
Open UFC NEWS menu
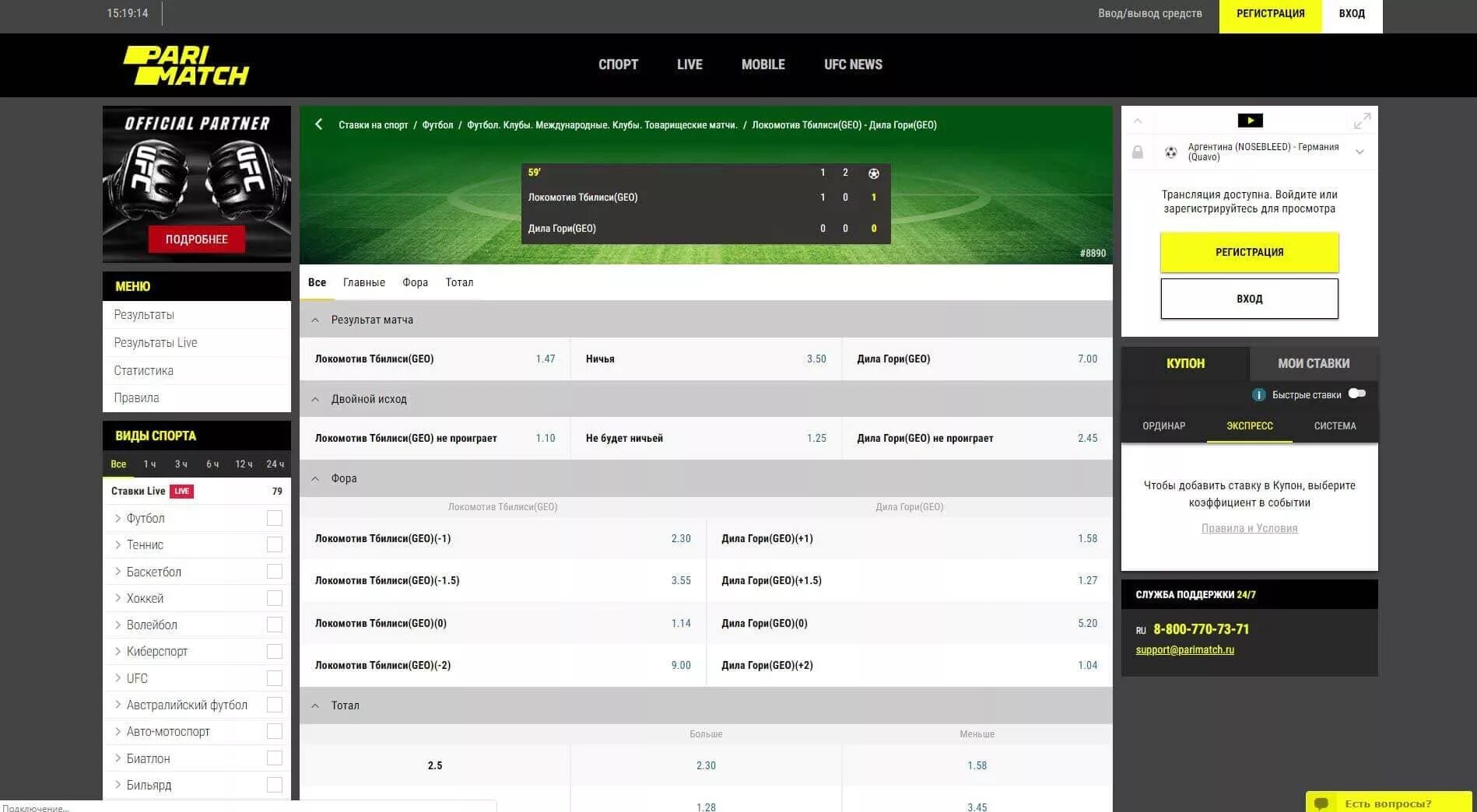[x=853, y=65]
